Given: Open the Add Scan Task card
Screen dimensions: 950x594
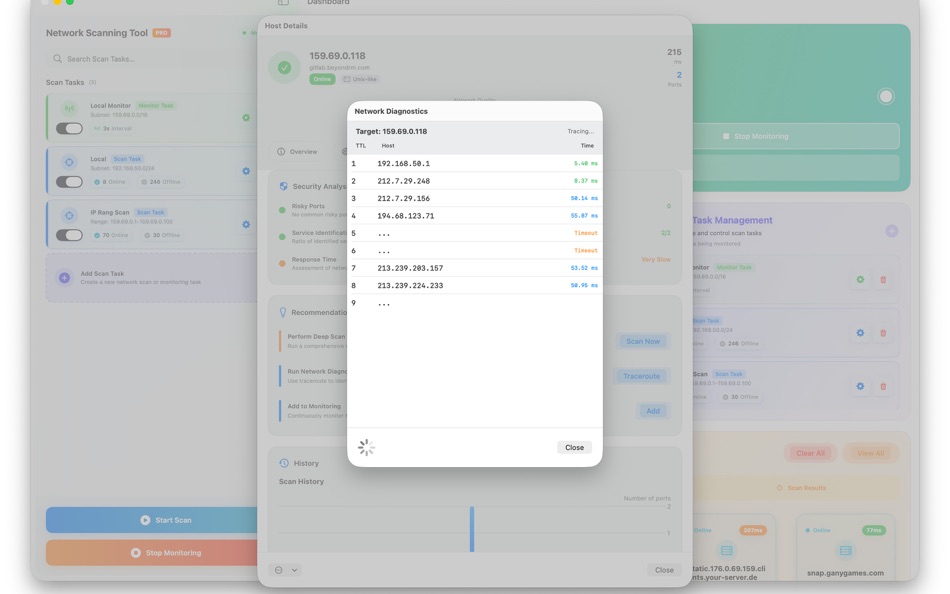Looking at the screenshot, I should click(x=151, y=278).
